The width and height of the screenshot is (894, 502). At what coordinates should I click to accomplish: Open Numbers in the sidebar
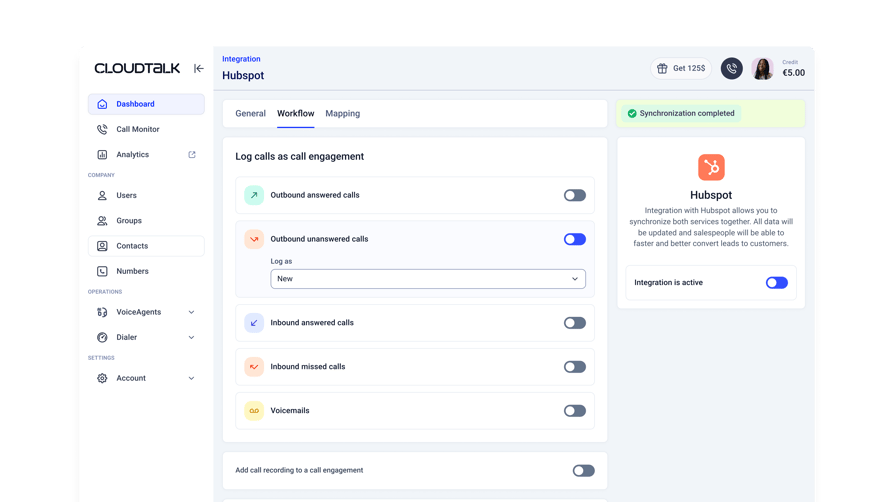146,272
